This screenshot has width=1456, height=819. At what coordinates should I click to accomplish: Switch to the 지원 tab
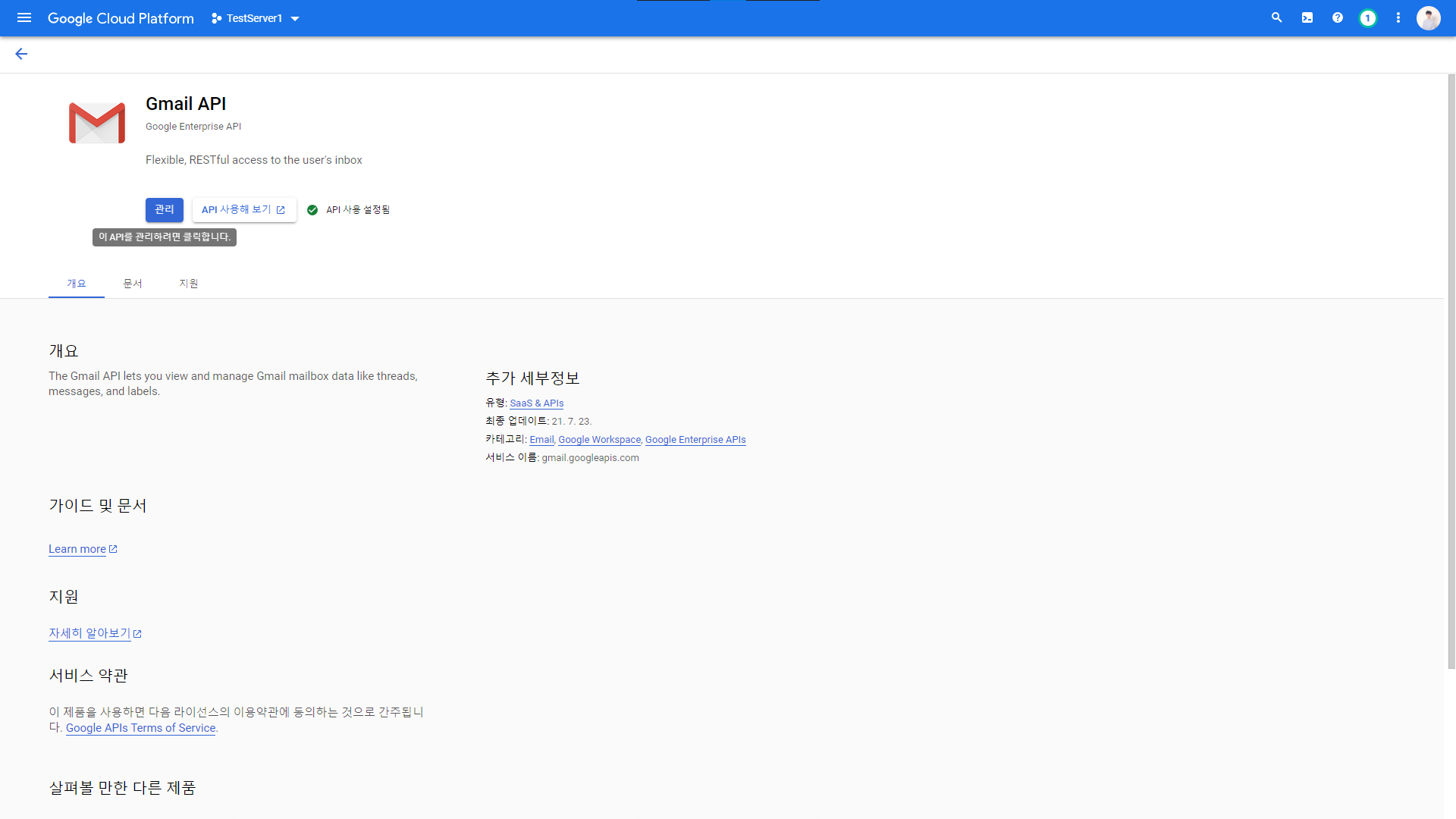(189, 283)
